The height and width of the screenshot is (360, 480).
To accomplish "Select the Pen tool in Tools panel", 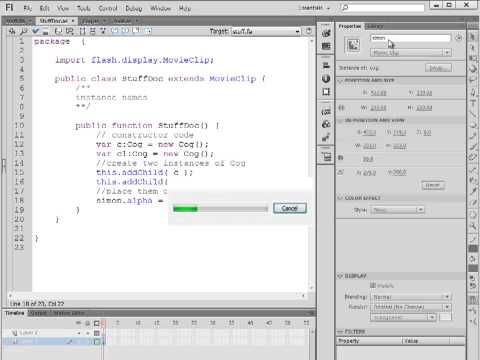I will [472, 92].
